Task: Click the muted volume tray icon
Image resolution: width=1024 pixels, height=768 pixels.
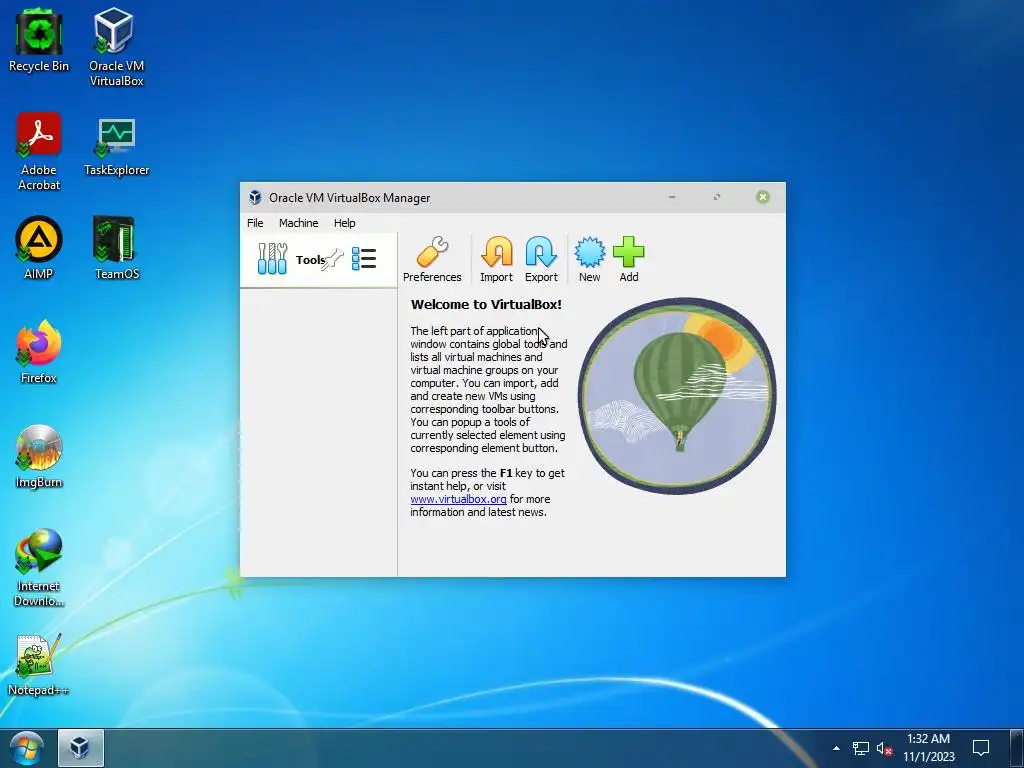Action: 884,748
